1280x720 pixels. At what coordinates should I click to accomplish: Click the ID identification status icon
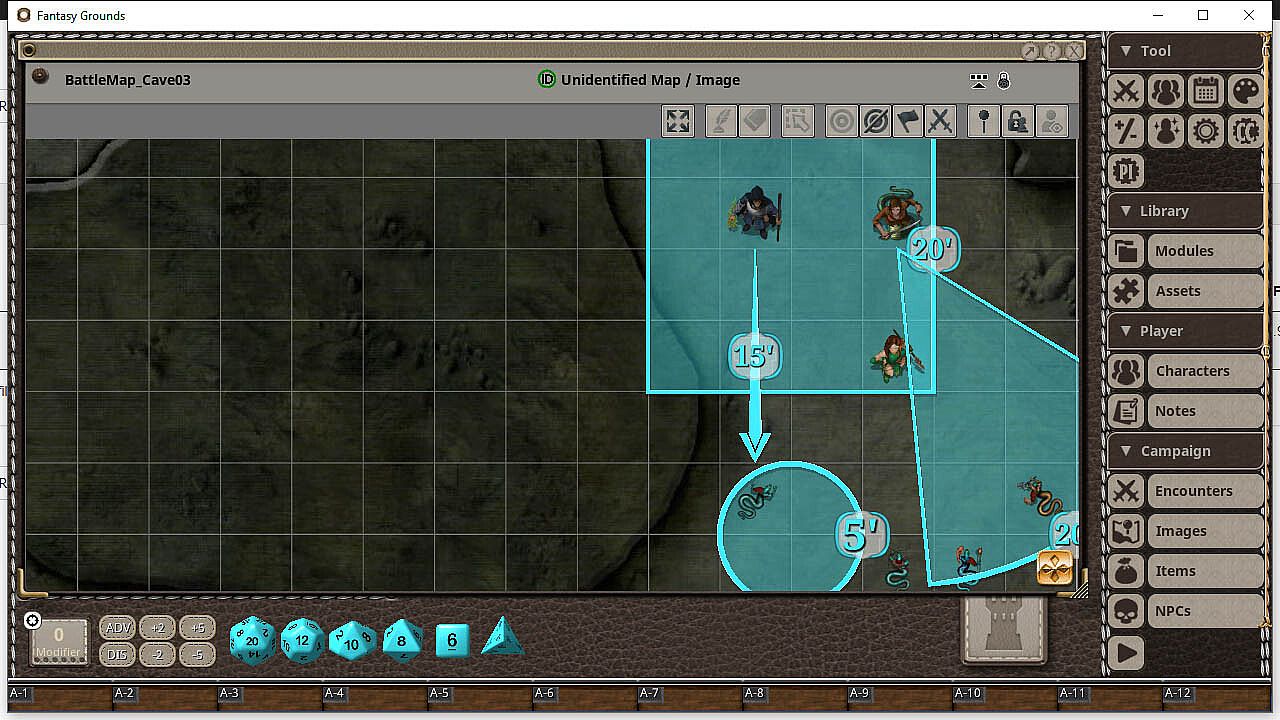[547, 80]
